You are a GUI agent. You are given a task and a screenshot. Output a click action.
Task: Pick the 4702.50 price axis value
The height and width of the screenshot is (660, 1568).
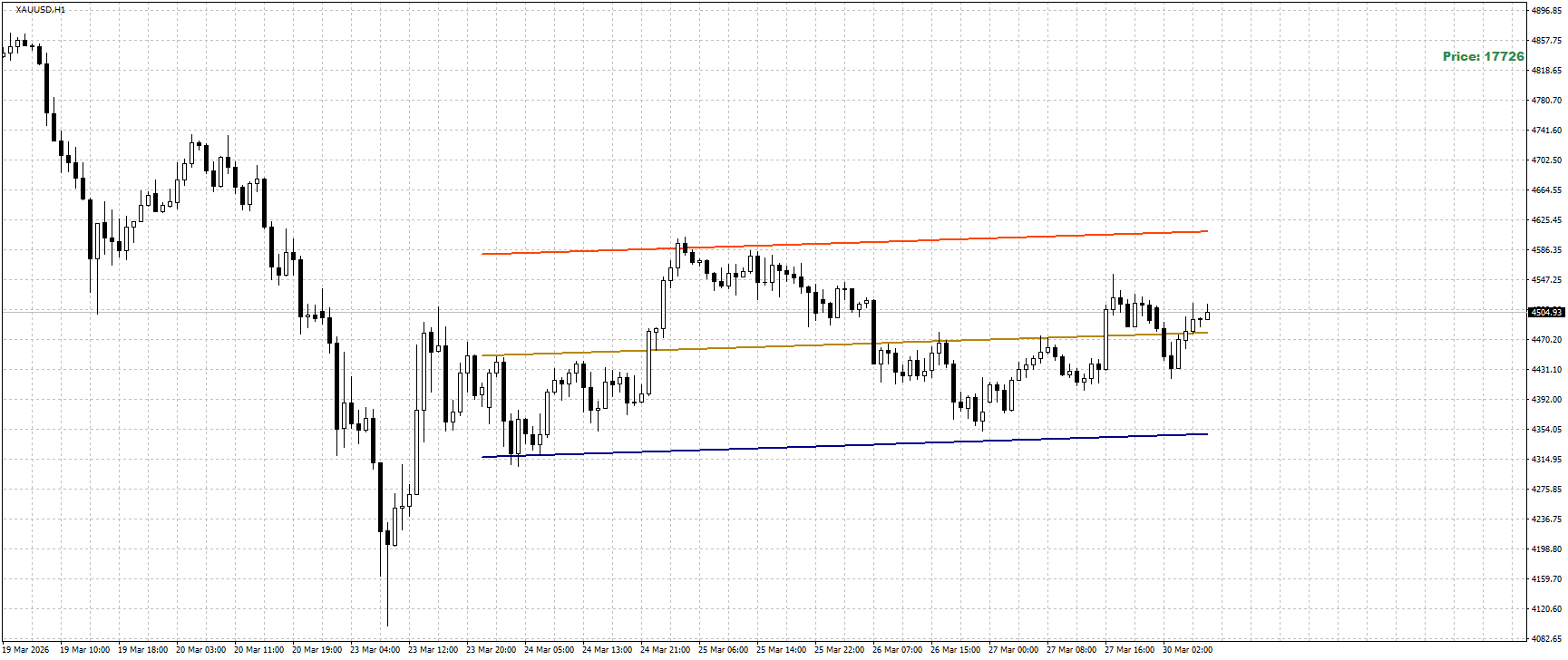1546,160
